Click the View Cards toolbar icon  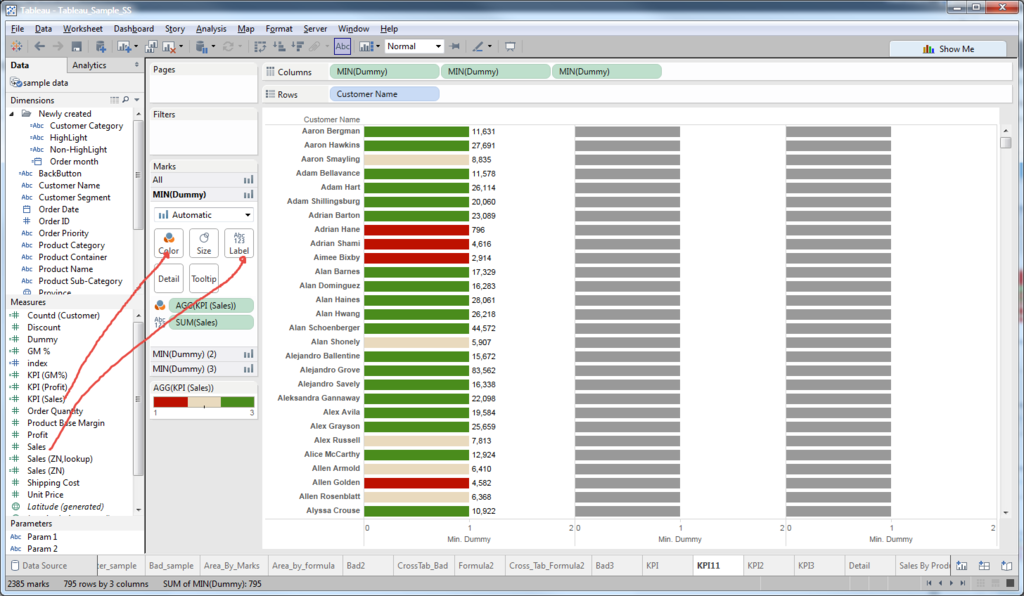[366, 46]
